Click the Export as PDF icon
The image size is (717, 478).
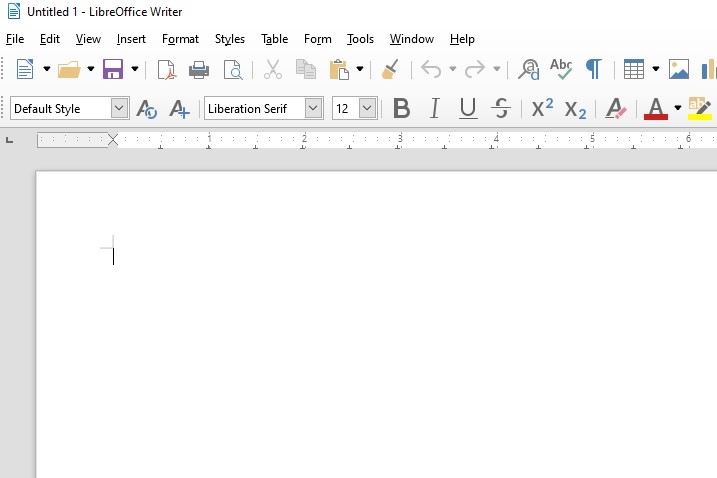click(167, 69)
